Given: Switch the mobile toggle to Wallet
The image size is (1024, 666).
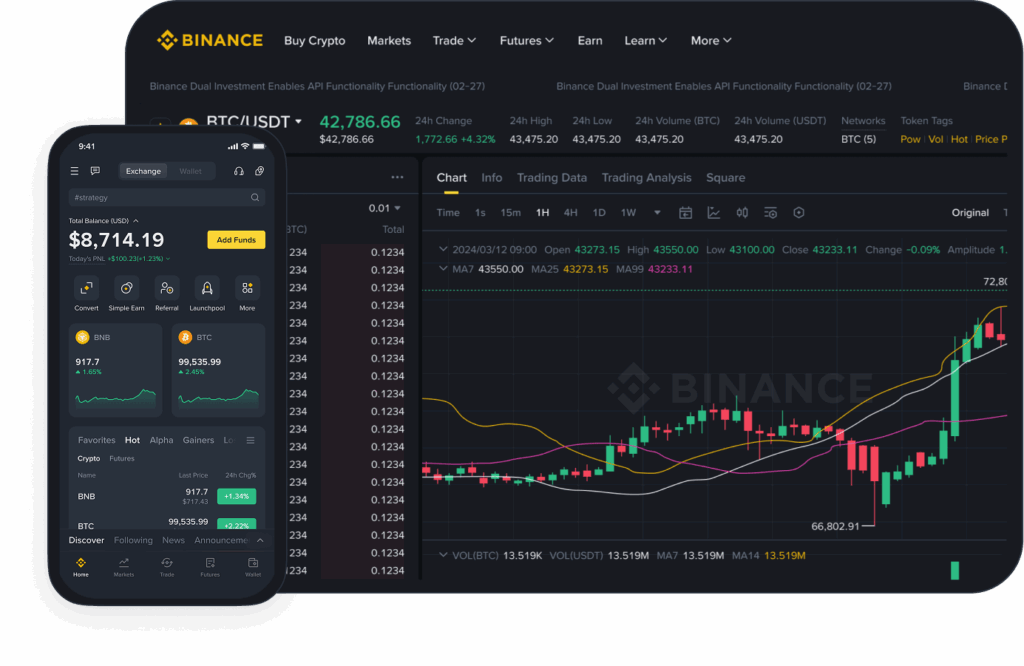Looking at the screenshot, I should click(x=190, y=171).
